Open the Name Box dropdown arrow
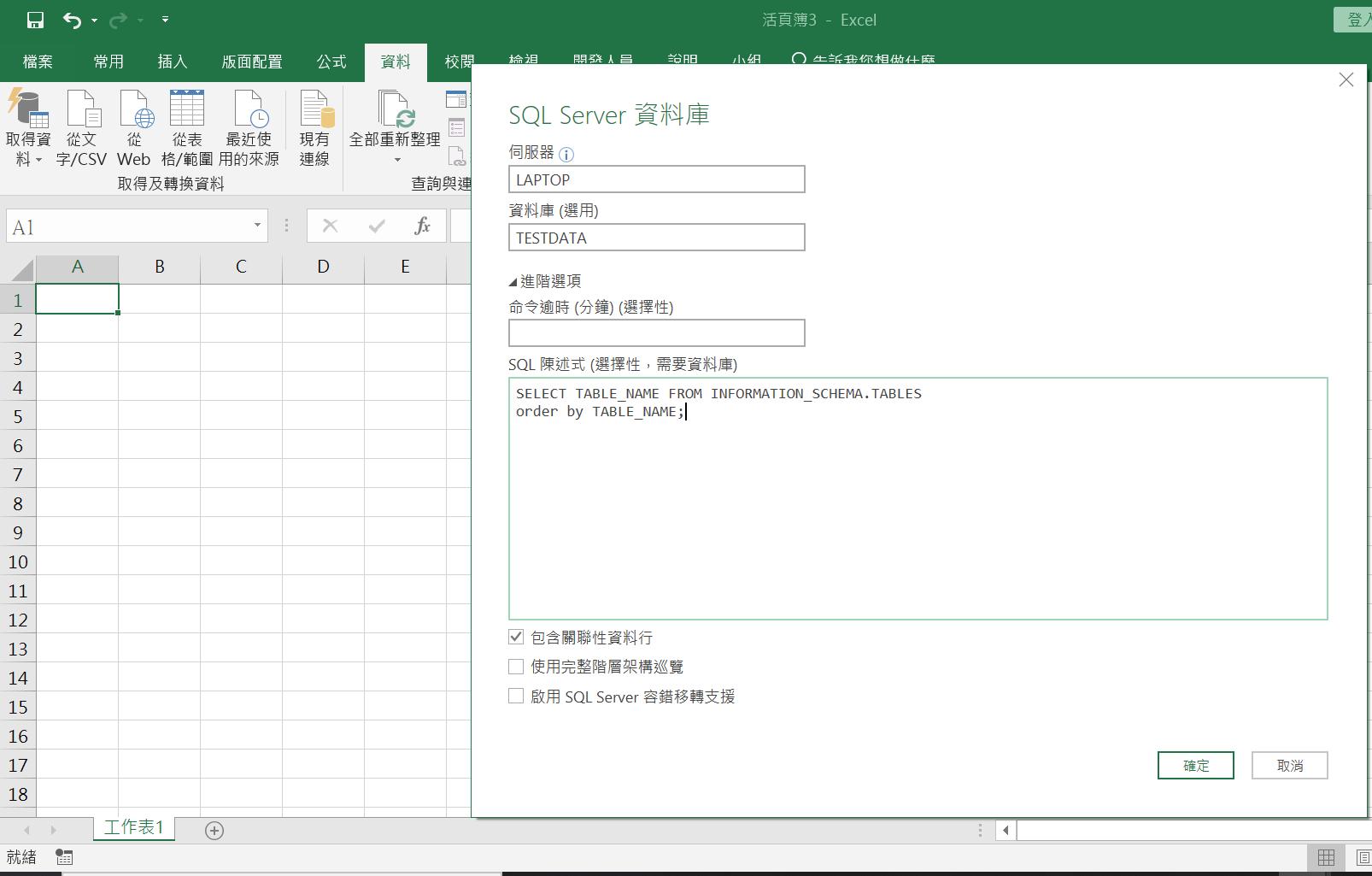1372x876 pixels. (257, 226)
